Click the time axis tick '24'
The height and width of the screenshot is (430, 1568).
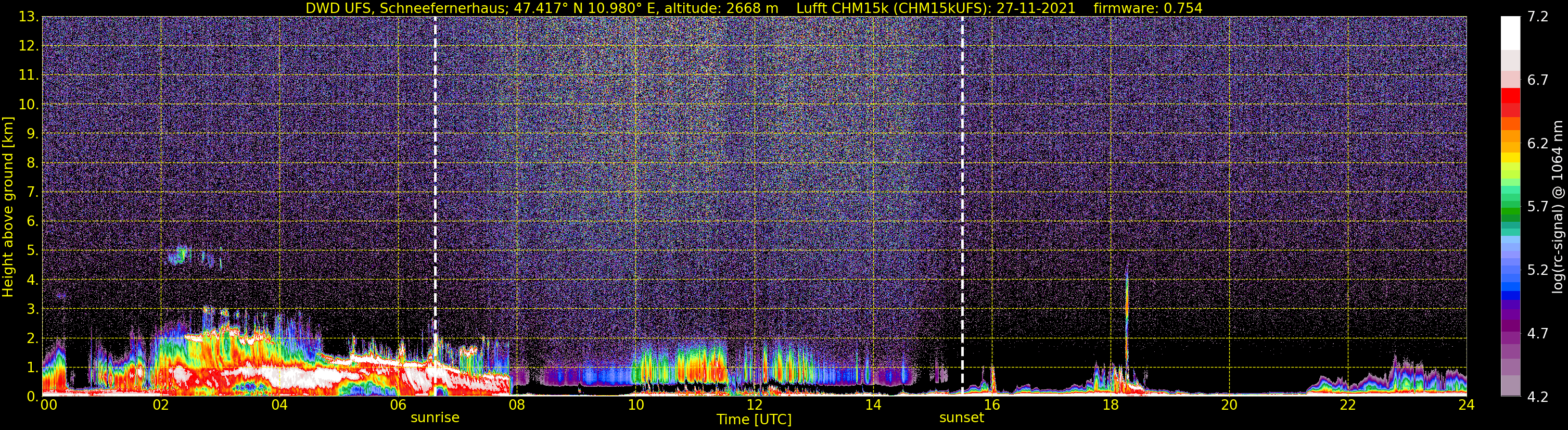1467,406
